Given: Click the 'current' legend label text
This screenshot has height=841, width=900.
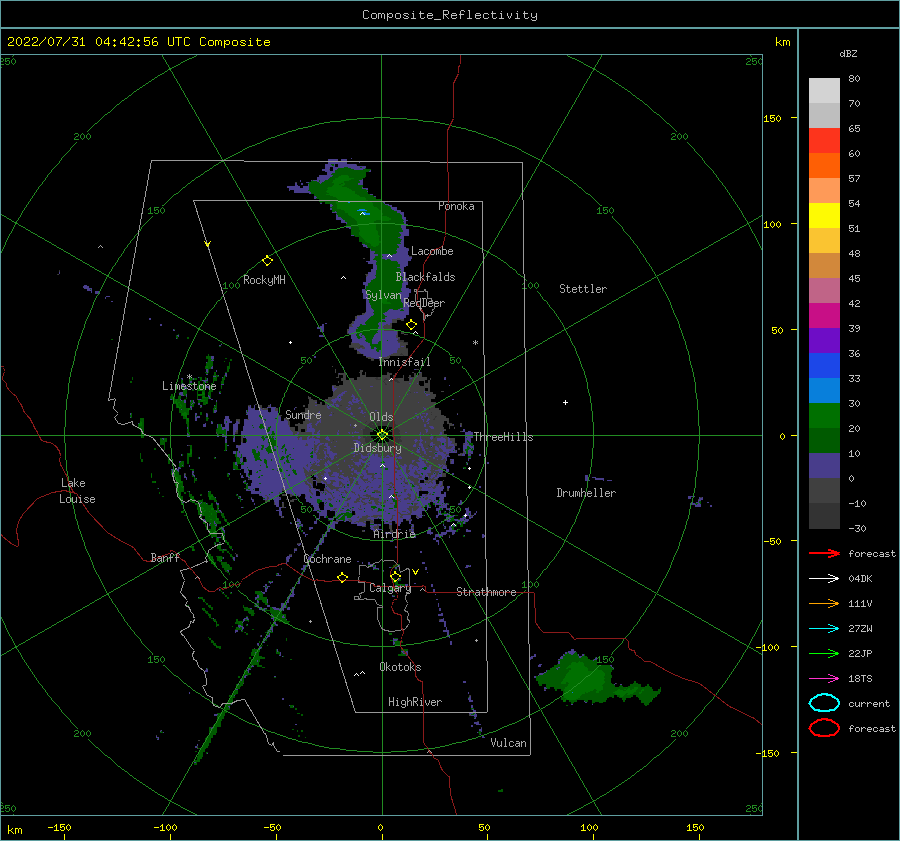Looking at the screenshot, I should click(x=868, y=704).
